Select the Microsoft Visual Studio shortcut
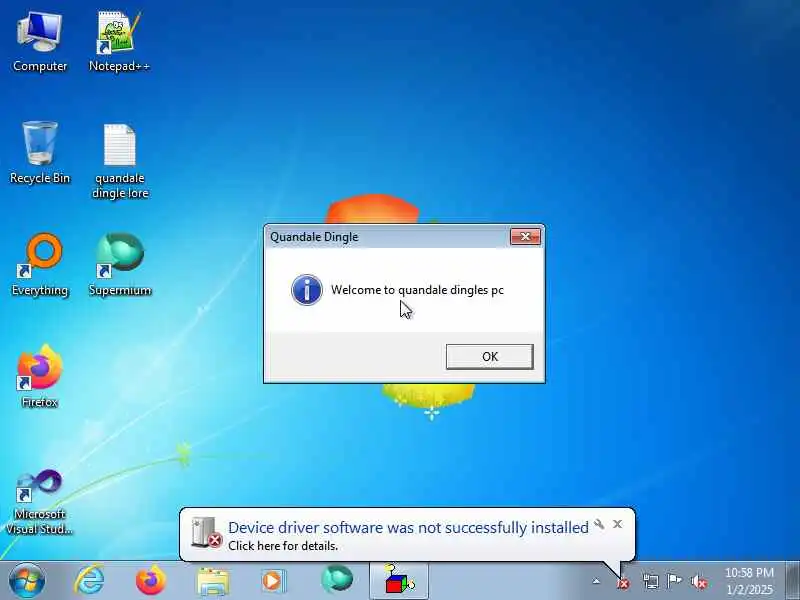800x600 pixels. [39, 502]
